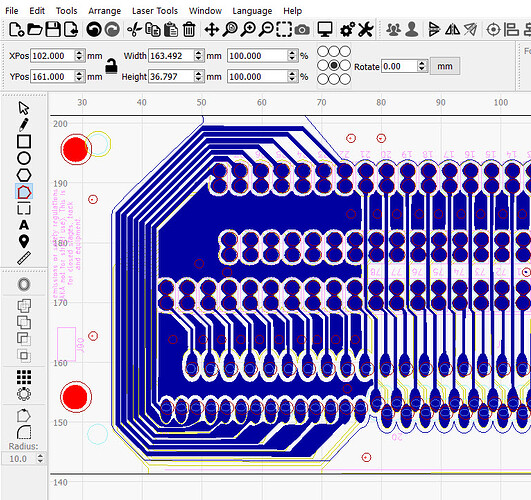The image size is (531, 500).
Task: Select the center anchor radio button
Action: coord(334,65)
